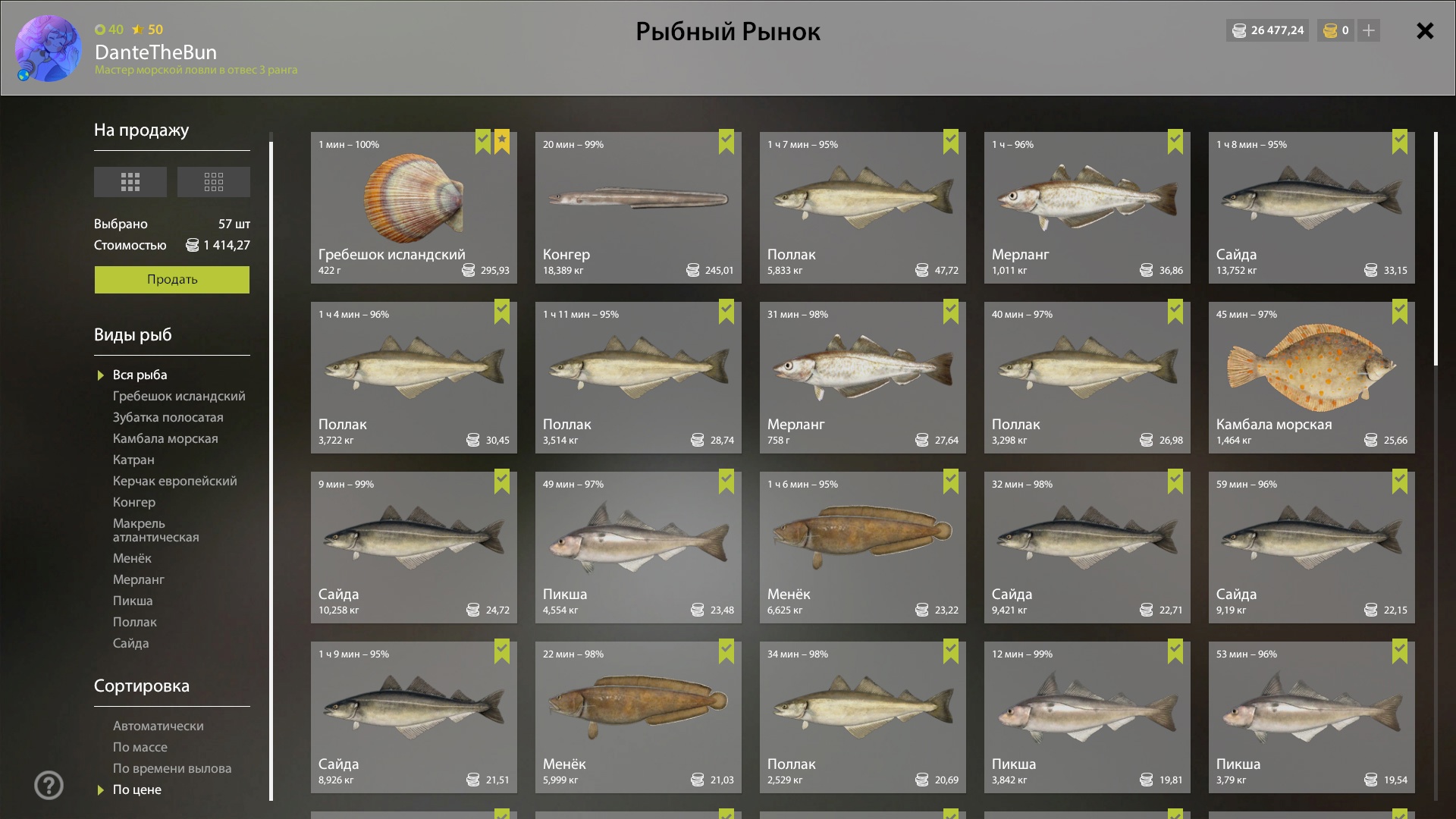The image size is (1456, 819).
Task: Sort listings with По цене
Action: click(x=137, y=789)
